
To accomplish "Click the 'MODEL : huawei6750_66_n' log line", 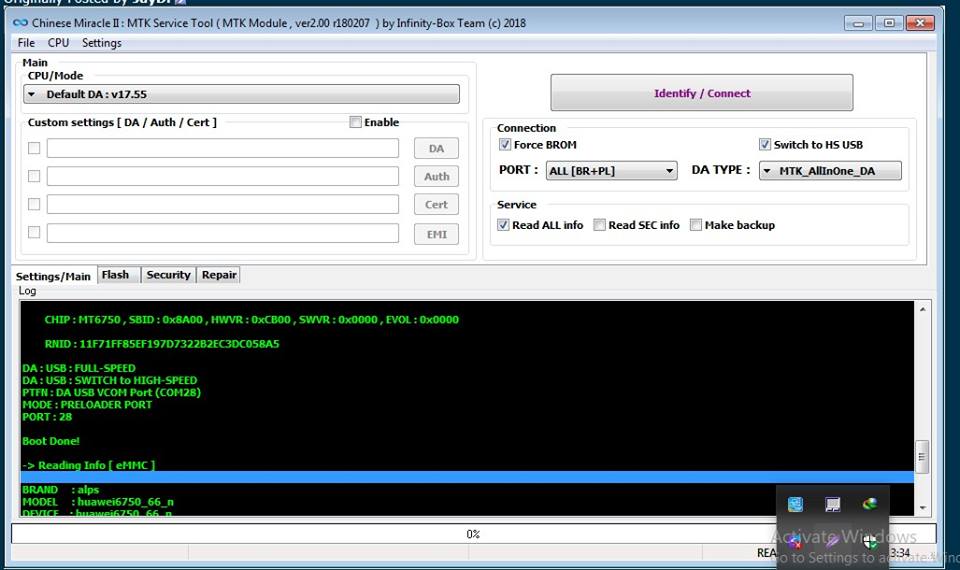I will (x=98, y=502).
